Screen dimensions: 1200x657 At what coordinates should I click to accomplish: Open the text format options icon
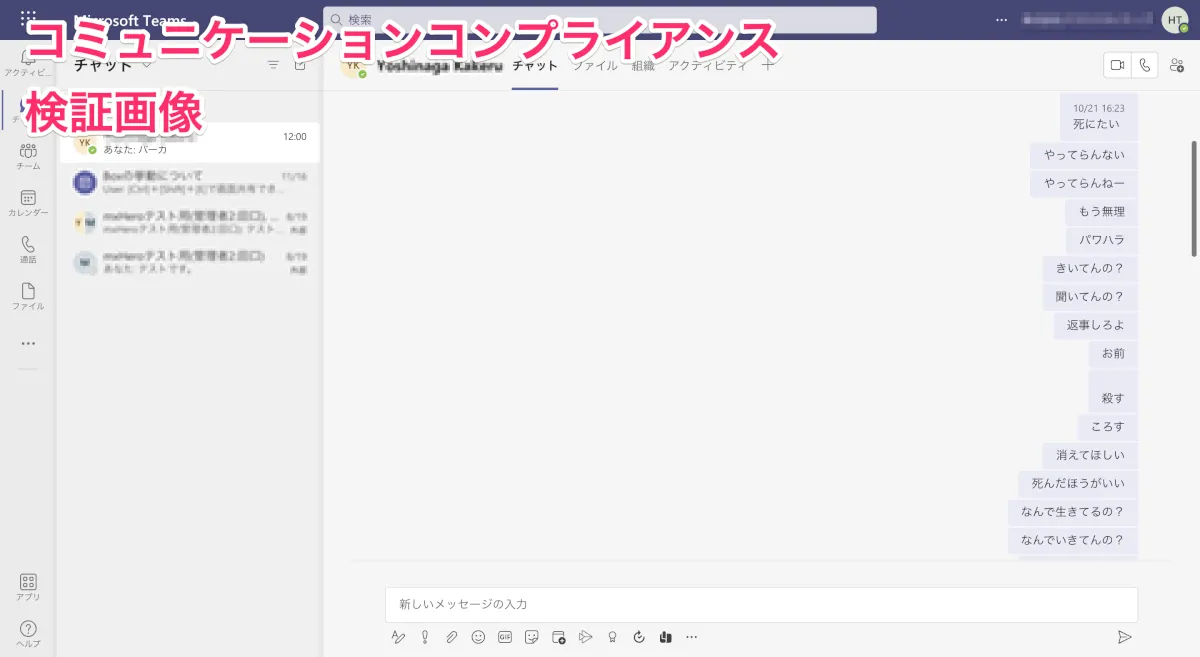click(x=398, y=637)
